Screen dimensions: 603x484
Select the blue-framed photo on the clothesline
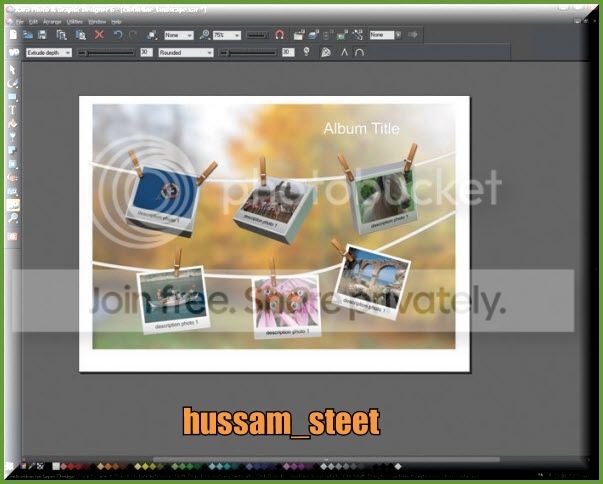[x=161, y=195]
